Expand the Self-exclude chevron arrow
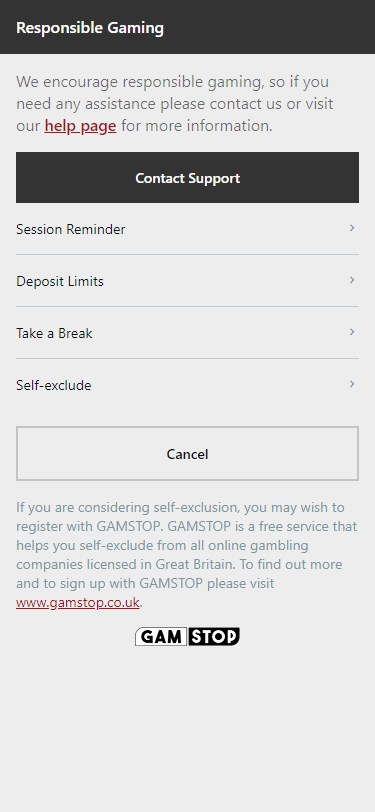The height and width of the screenshot is (812, 375). (352, 384)
